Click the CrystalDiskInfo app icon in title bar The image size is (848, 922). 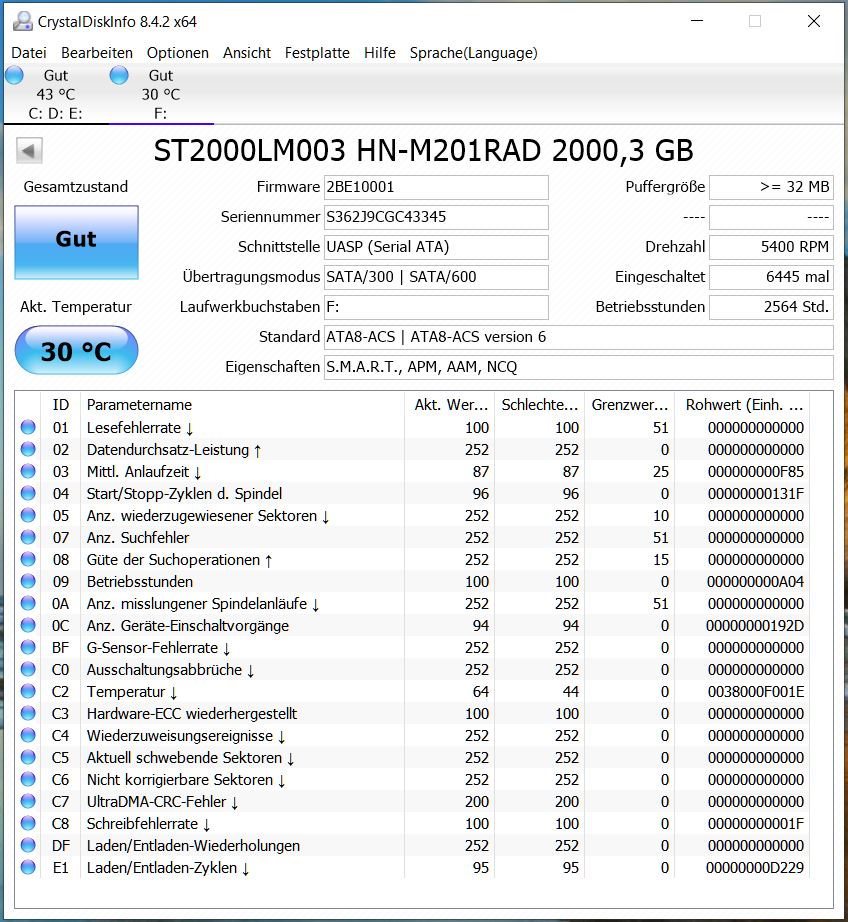pyautogui.click(x=22, y=22)
